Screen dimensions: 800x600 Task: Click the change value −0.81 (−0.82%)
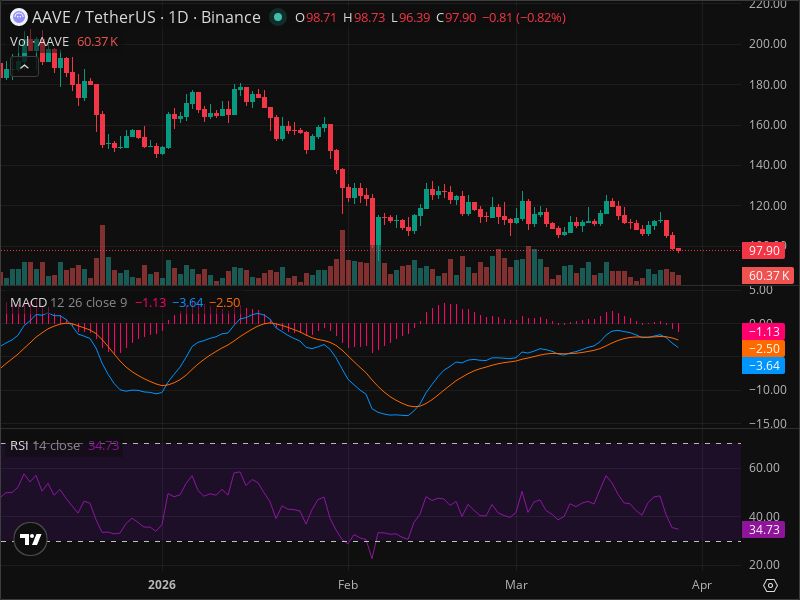pyautogui.click(x=524, y=17)
